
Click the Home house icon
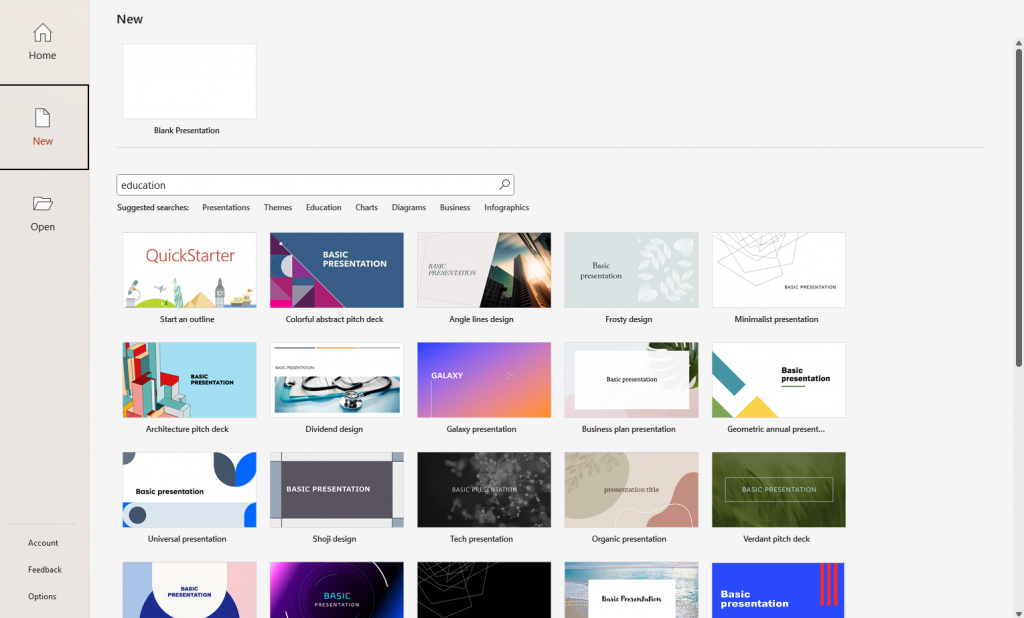coord(42,33)
